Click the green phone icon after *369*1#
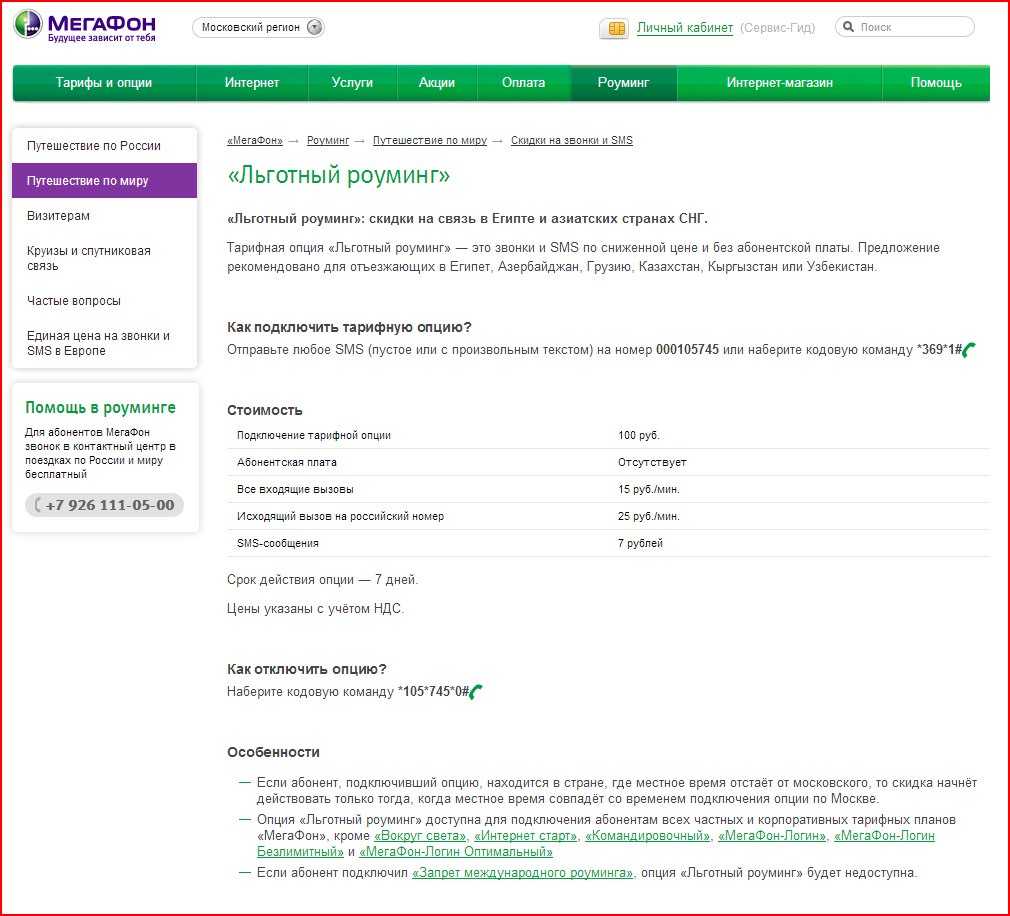Image resolution: width=1010 pixels, height=916 pixels. pos(969,350)
